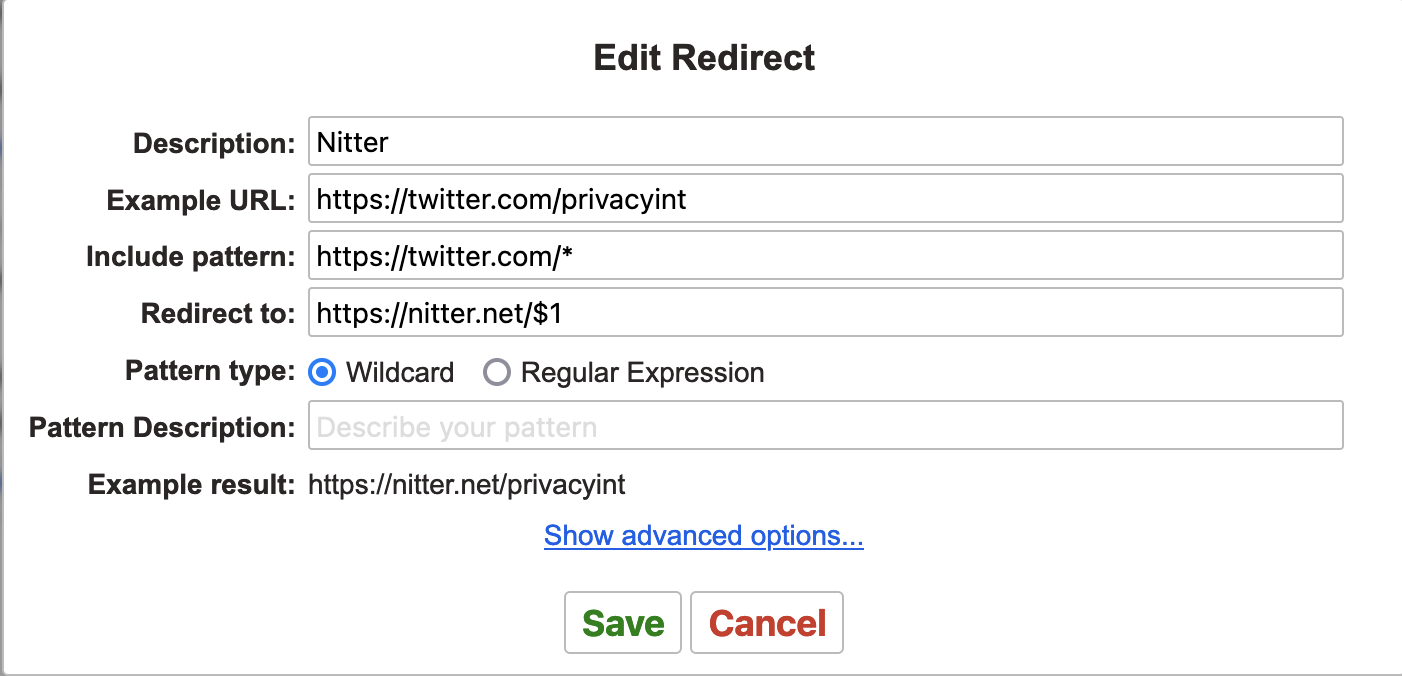This screenshot has height=676, width=1402.
Task: Click the 'Example URL:' field label
Action: (x=201, y=200)
